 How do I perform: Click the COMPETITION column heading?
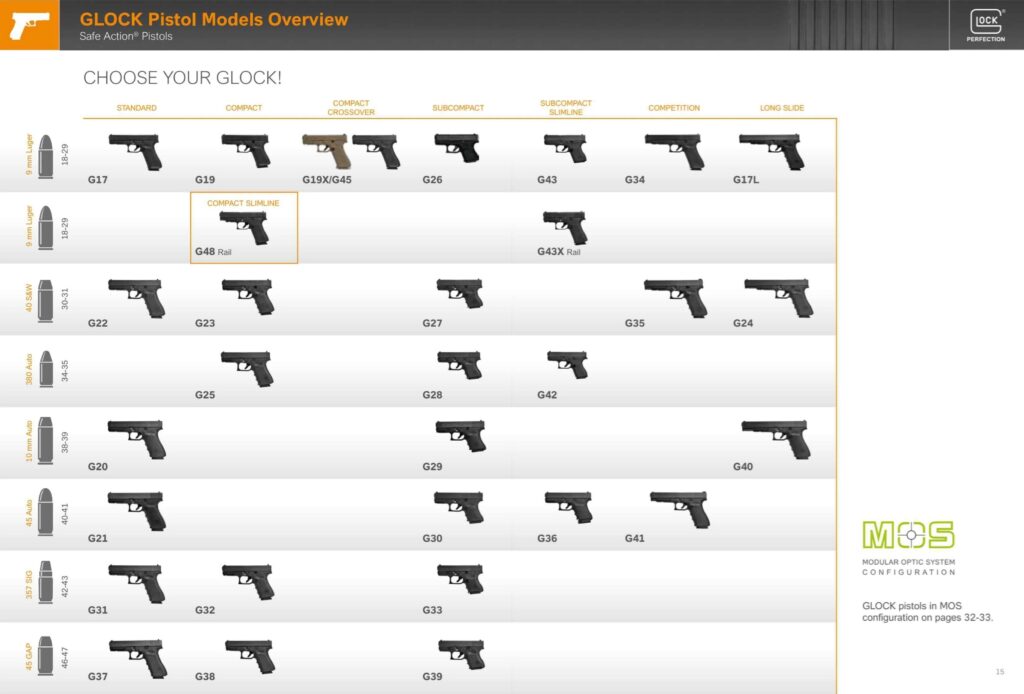pos(674,108)
